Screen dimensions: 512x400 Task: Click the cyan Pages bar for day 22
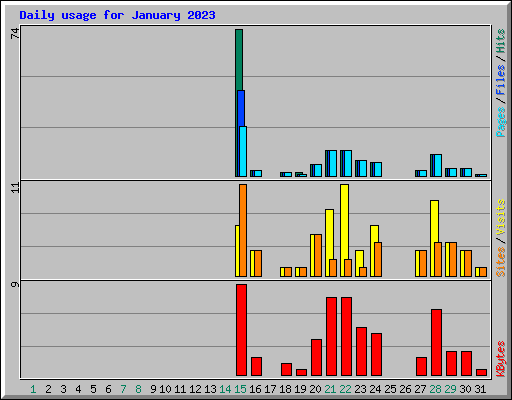pos(348,163)
